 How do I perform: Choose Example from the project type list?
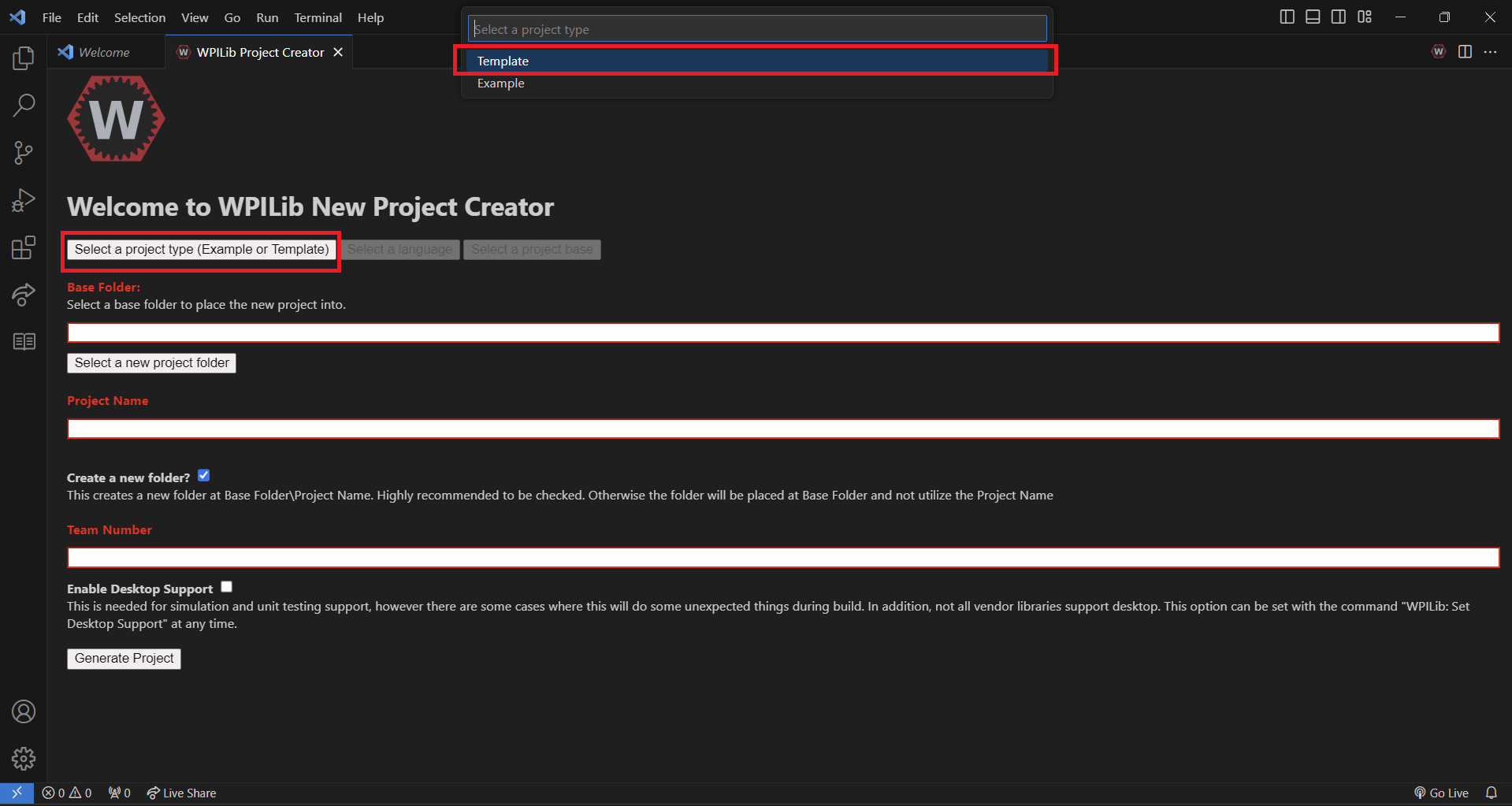(756, 83)
